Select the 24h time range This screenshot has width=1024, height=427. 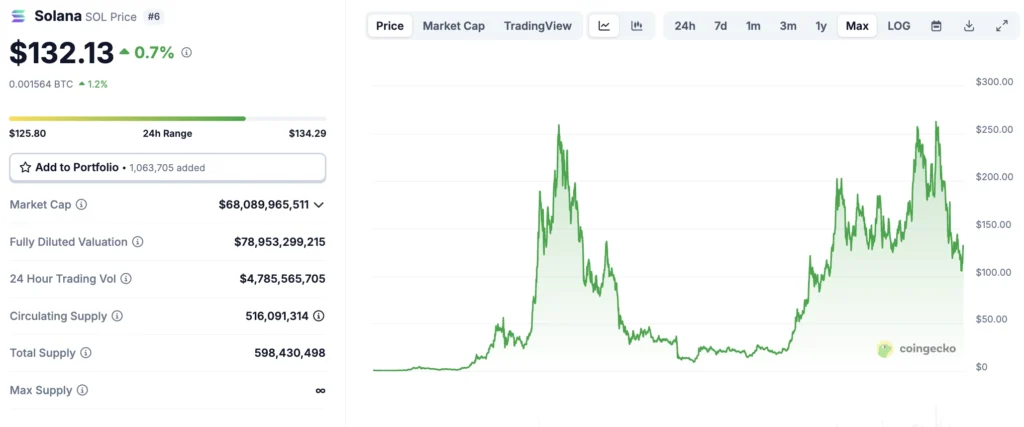[x=685, y=26]
